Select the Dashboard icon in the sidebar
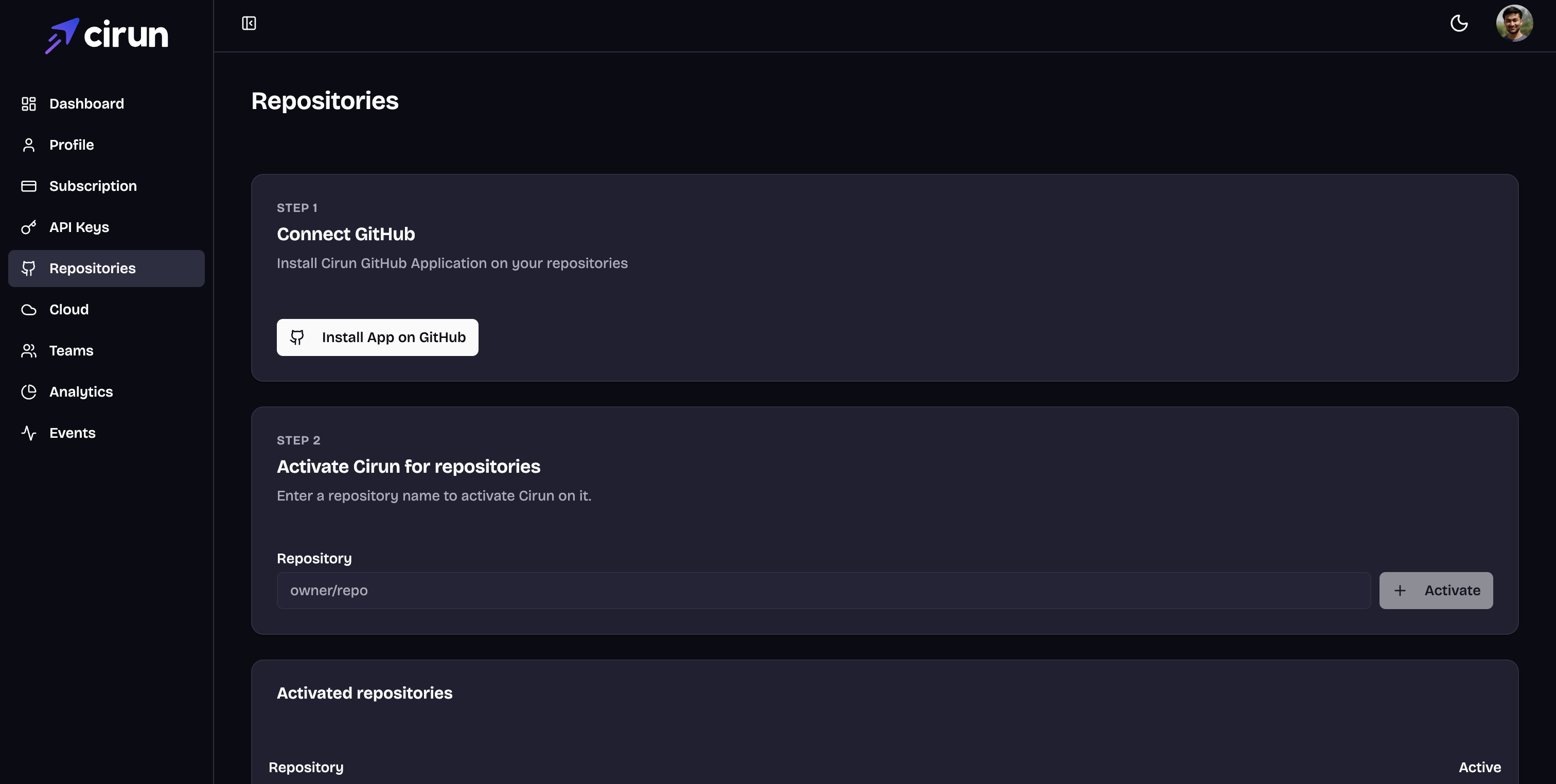Viewport: 1556px width, 784px height. pyautogui.click(x=28, y=103)
